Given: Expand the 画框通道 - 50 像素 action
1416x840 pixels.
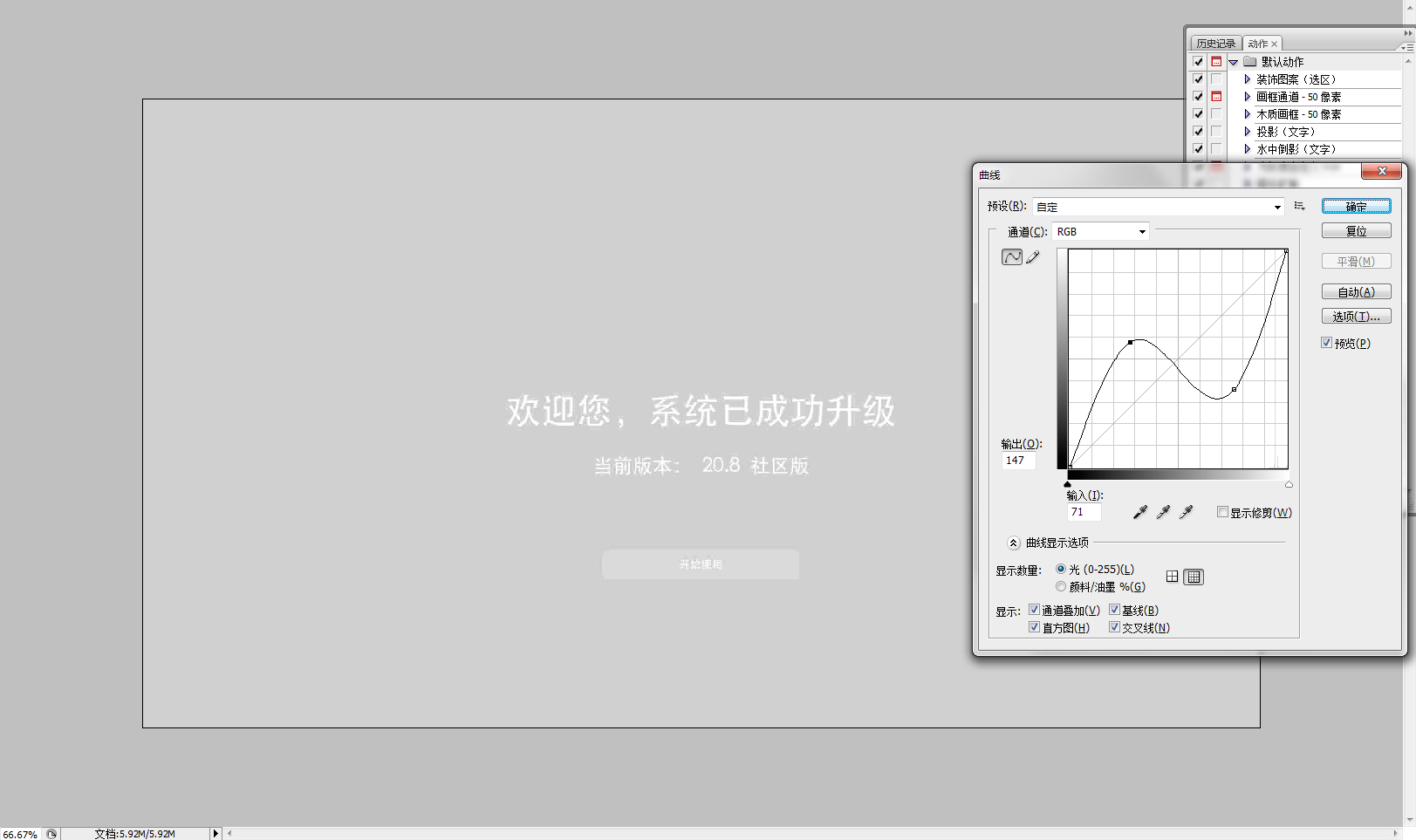Looking at the screenshot, I should pyautogui.click(x=1248, y=97).
